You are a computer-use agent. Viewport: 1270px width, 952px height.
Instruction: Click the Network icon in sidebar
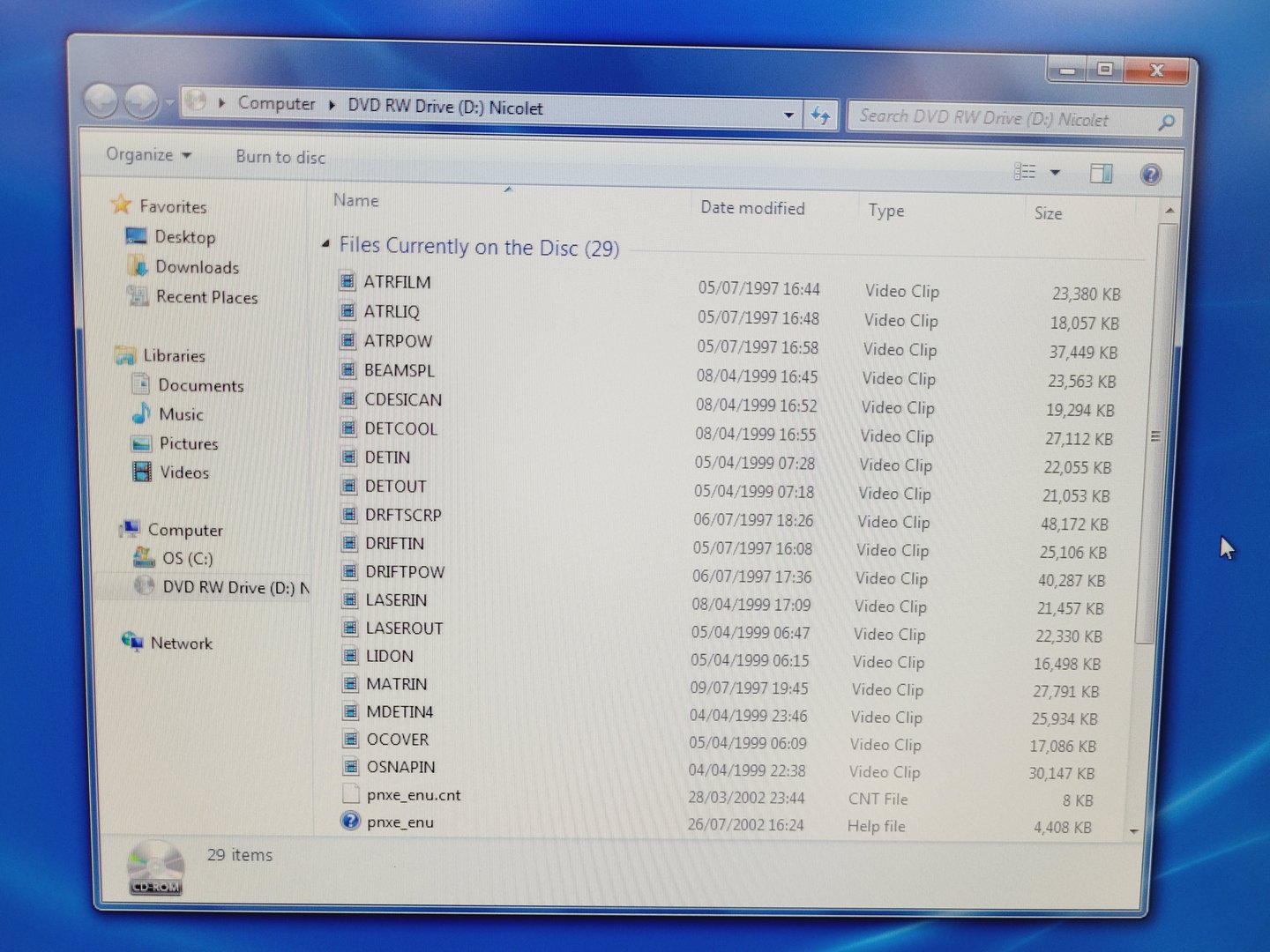132,641
